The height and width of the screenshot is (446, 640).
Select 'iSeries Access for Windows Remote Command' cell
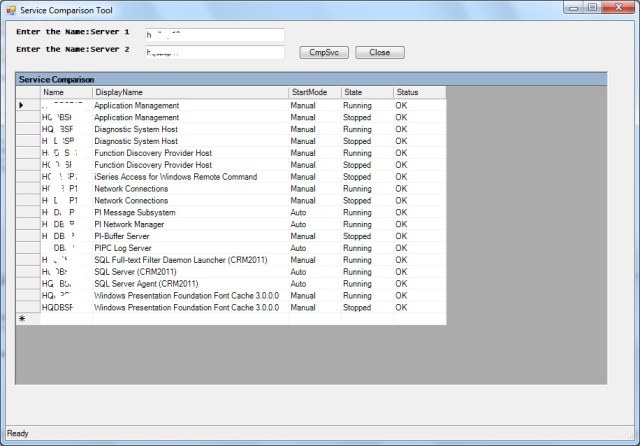coord(191,177)
